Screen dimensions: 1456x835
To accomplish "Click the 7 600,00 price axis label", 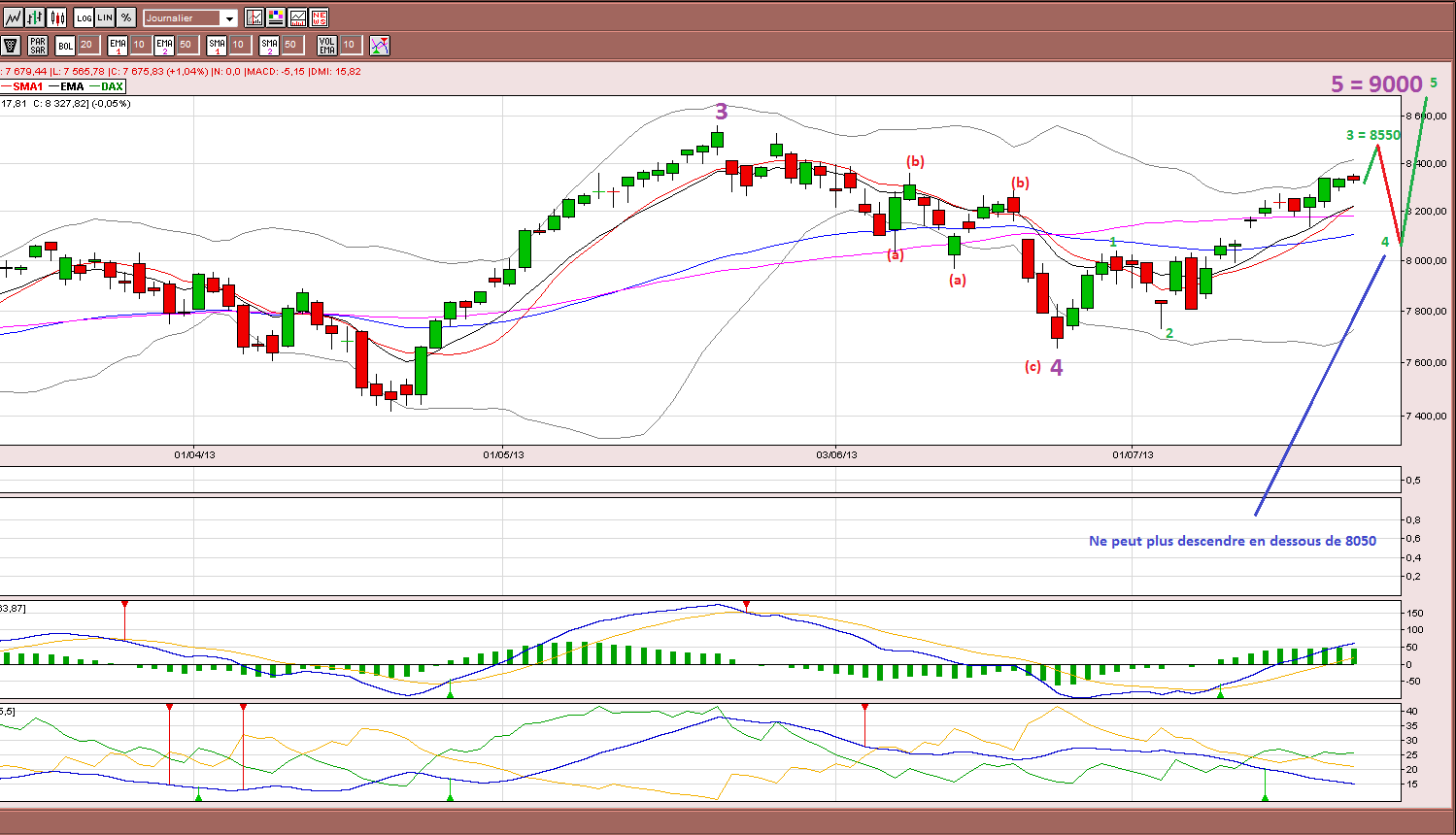I will [x=1428, y=362].
